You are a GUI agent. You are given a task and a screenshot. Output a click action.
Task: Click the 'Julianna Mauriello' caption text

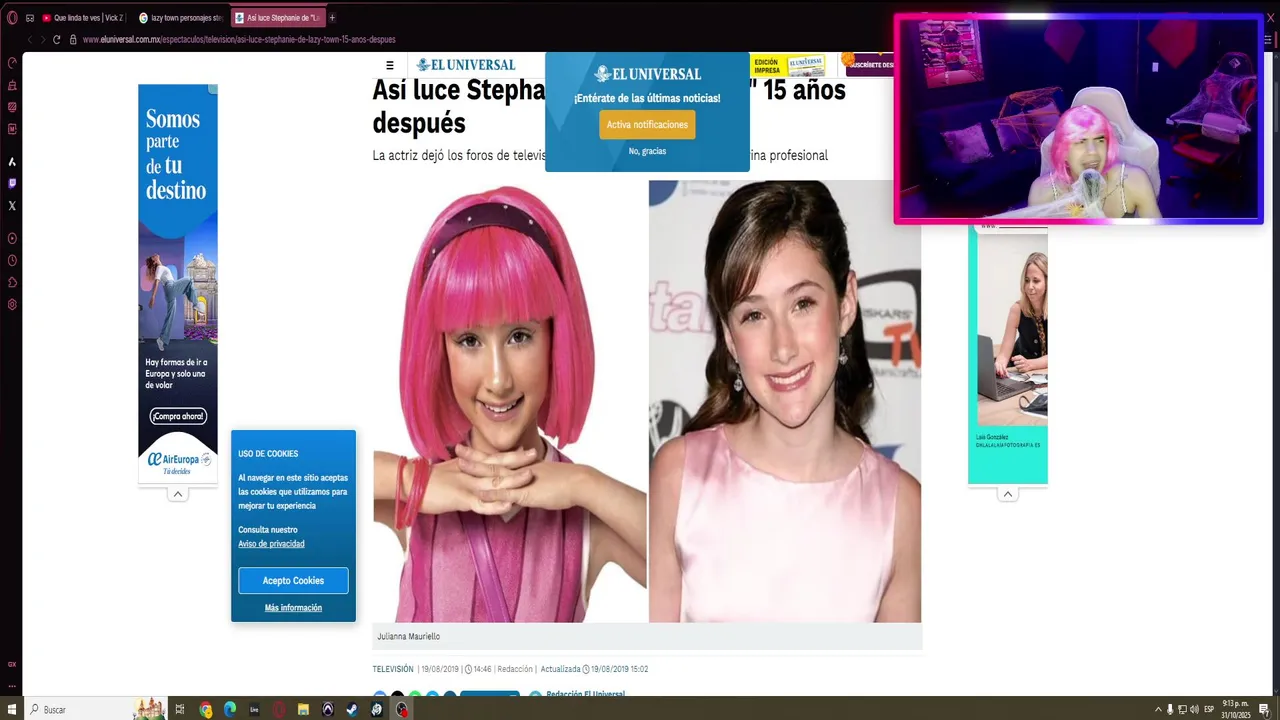pos(408,637)
